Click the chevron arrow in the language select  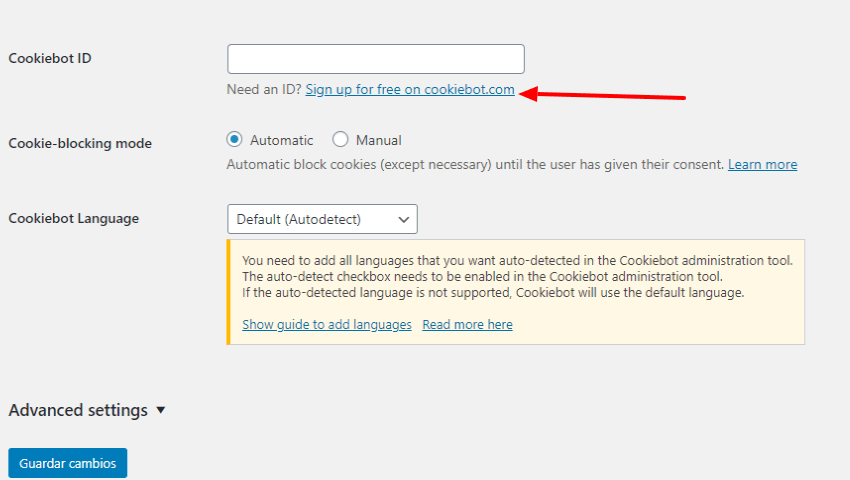(x=403, y=220)
